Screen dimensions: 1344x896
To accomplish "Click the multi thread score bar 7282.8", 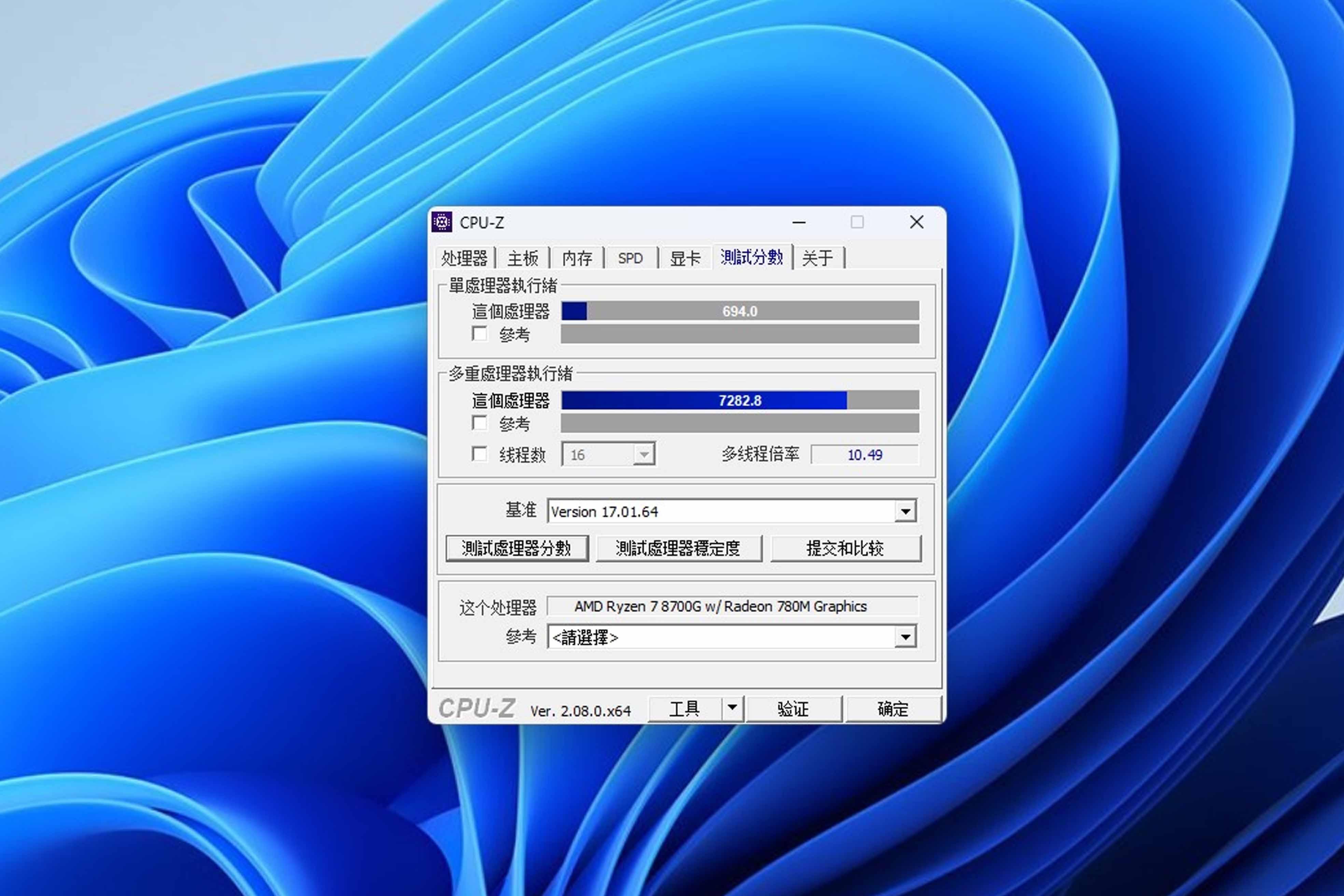I will pyautogui.click(x=740, y=401).
